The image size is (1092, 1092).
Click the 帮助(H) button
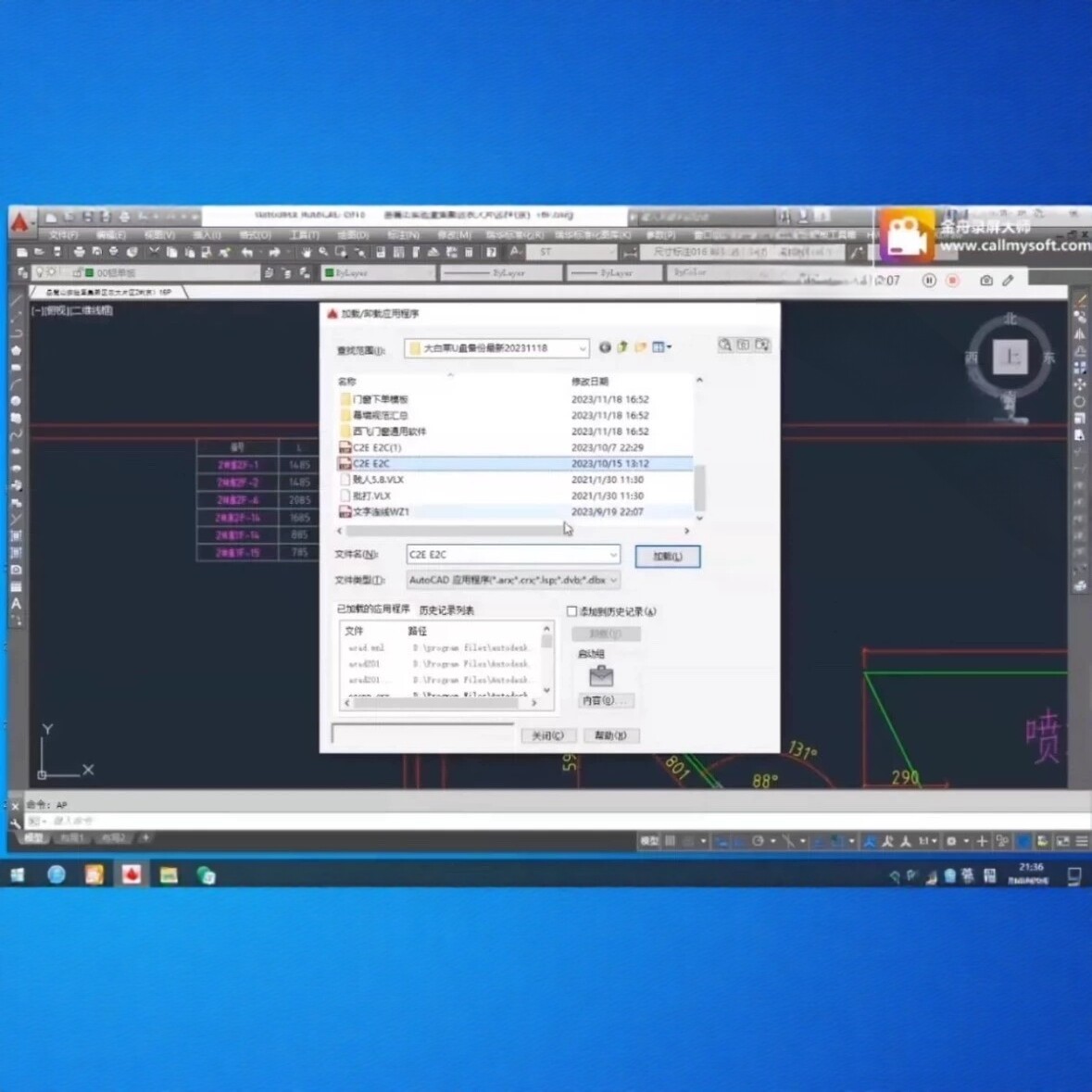[x=610, y=735]
